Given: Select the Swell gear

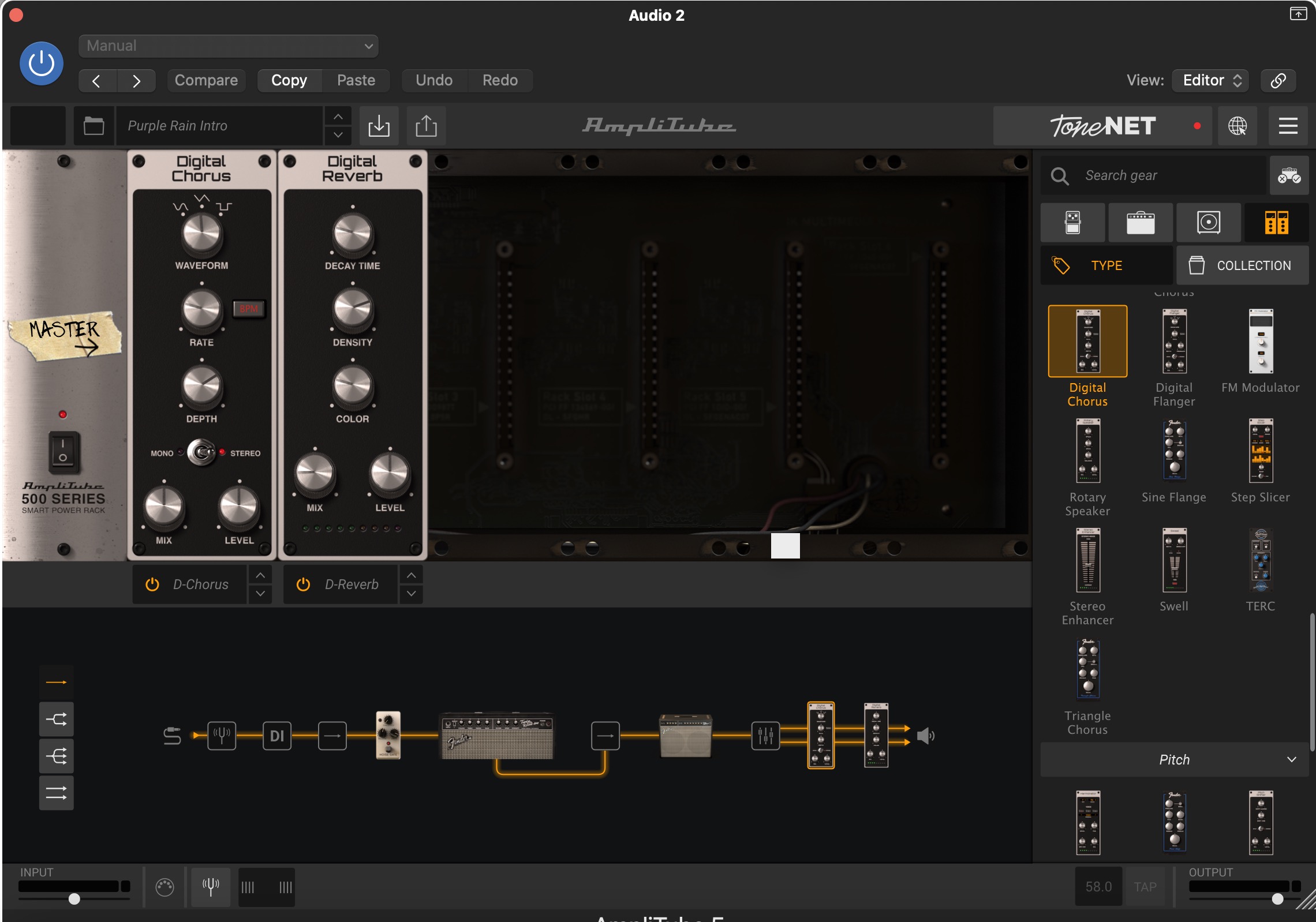Looking at the screenshot, I should [x=1174, y=560].
